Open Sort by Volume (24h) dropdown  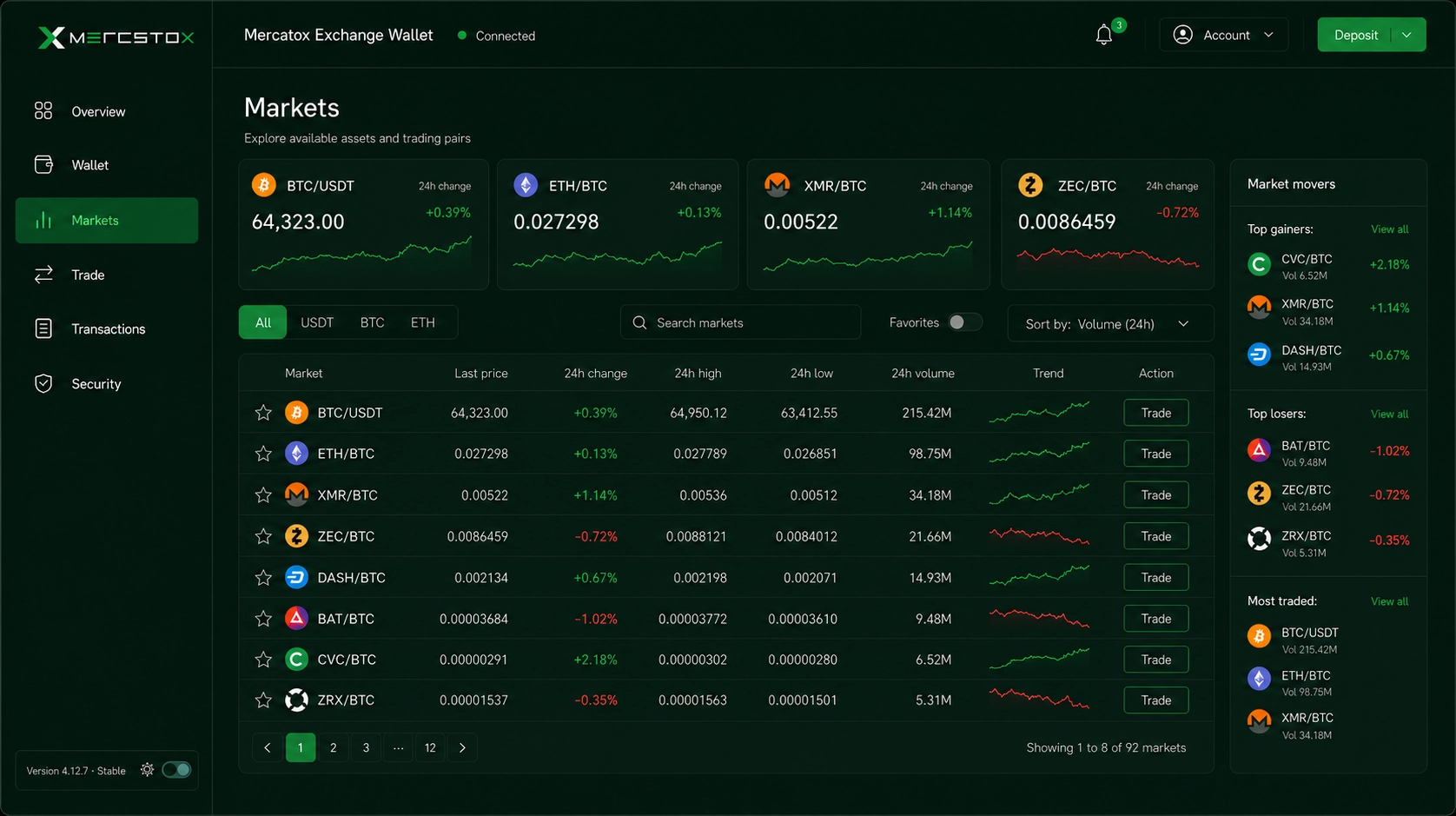click(1110, 324)
